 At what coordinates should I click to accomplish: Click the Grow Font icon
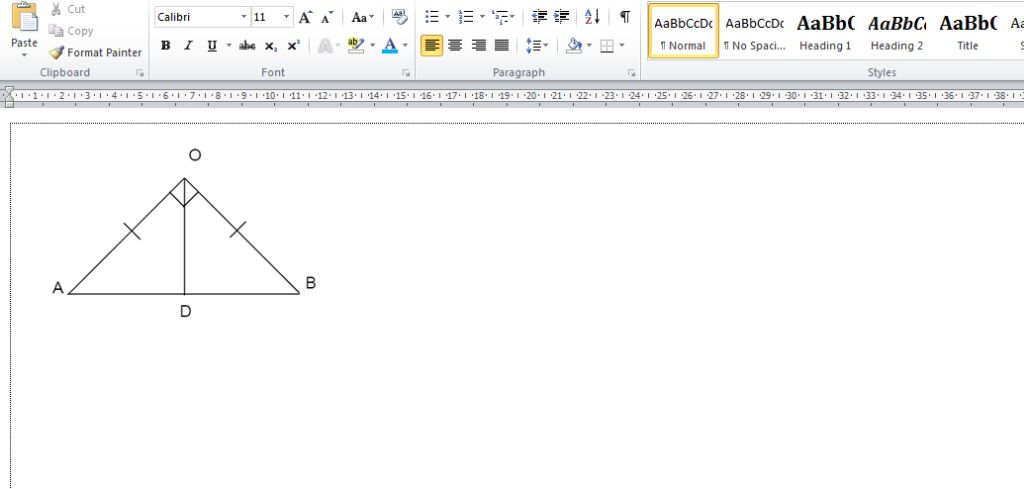[x=306, y=17]
